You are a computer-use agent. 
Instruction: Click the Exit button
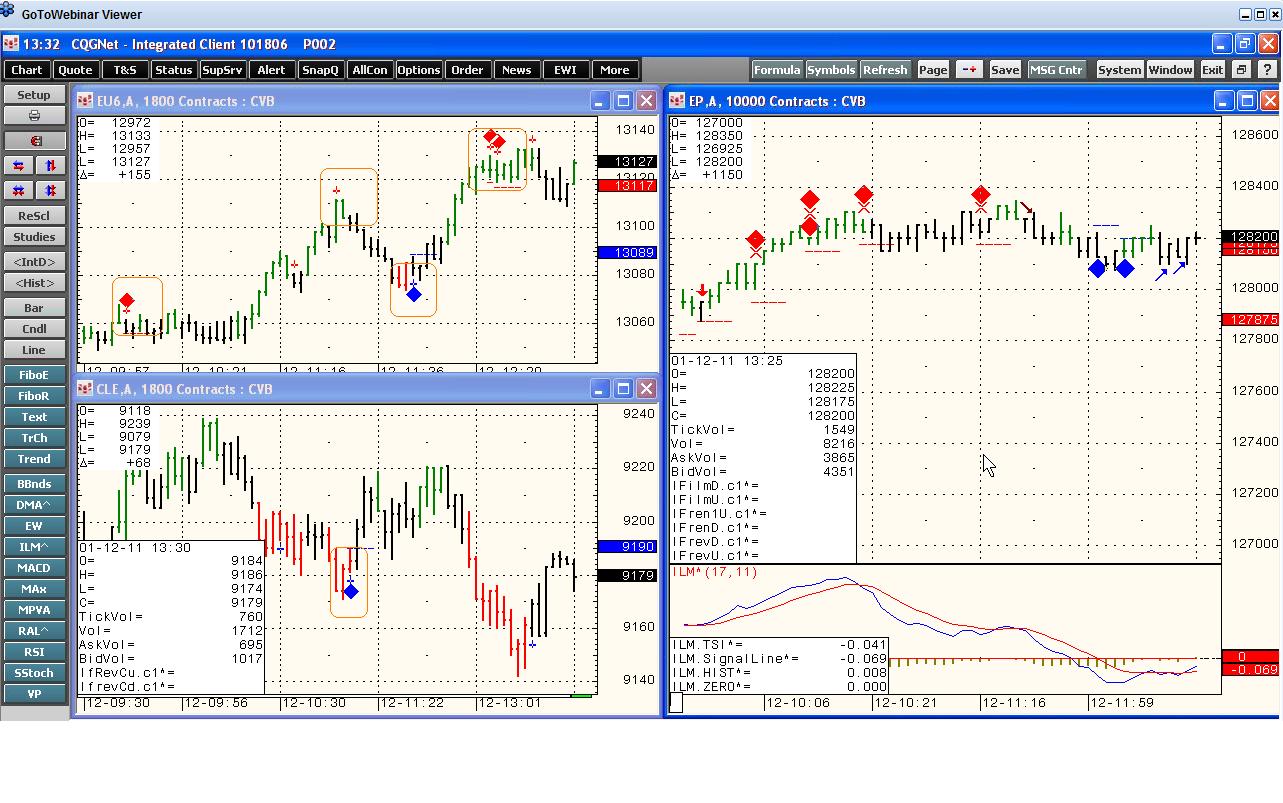pos(1212,70)
